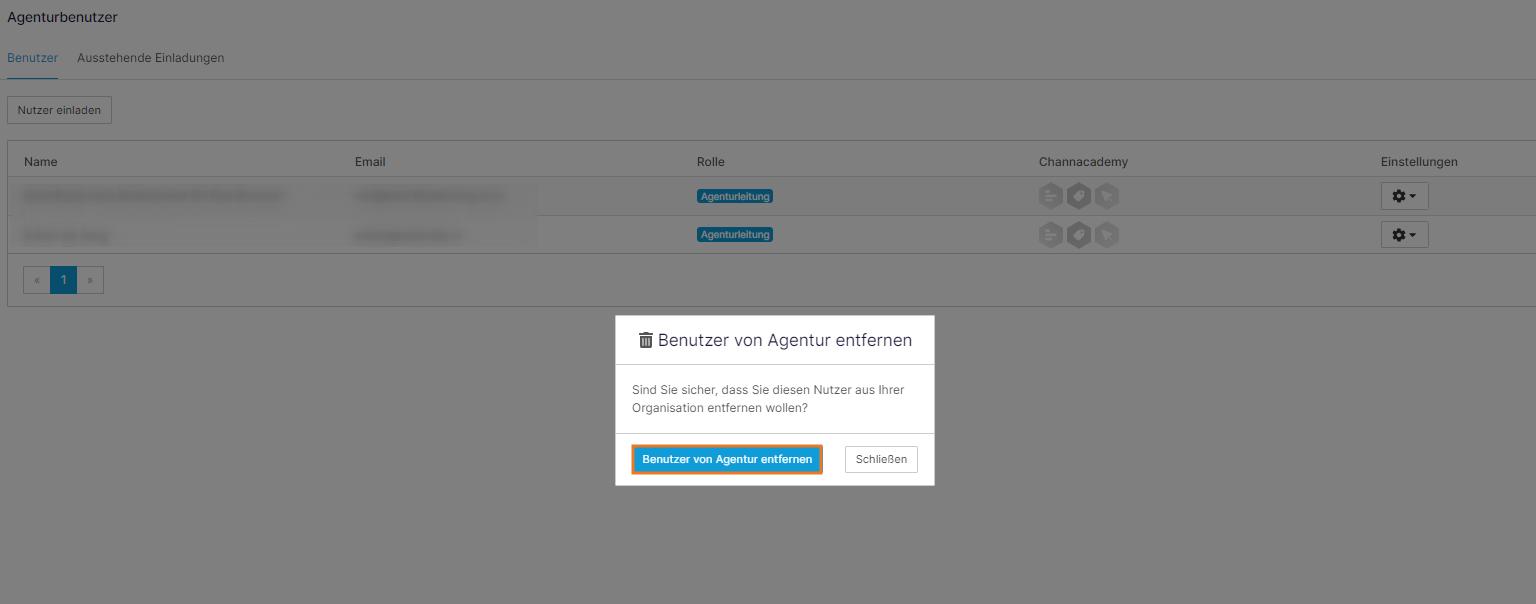Select page 1 in pagination
Image resolution: width=1536 pixels, height=604 pixels.
tap(63, 280)
